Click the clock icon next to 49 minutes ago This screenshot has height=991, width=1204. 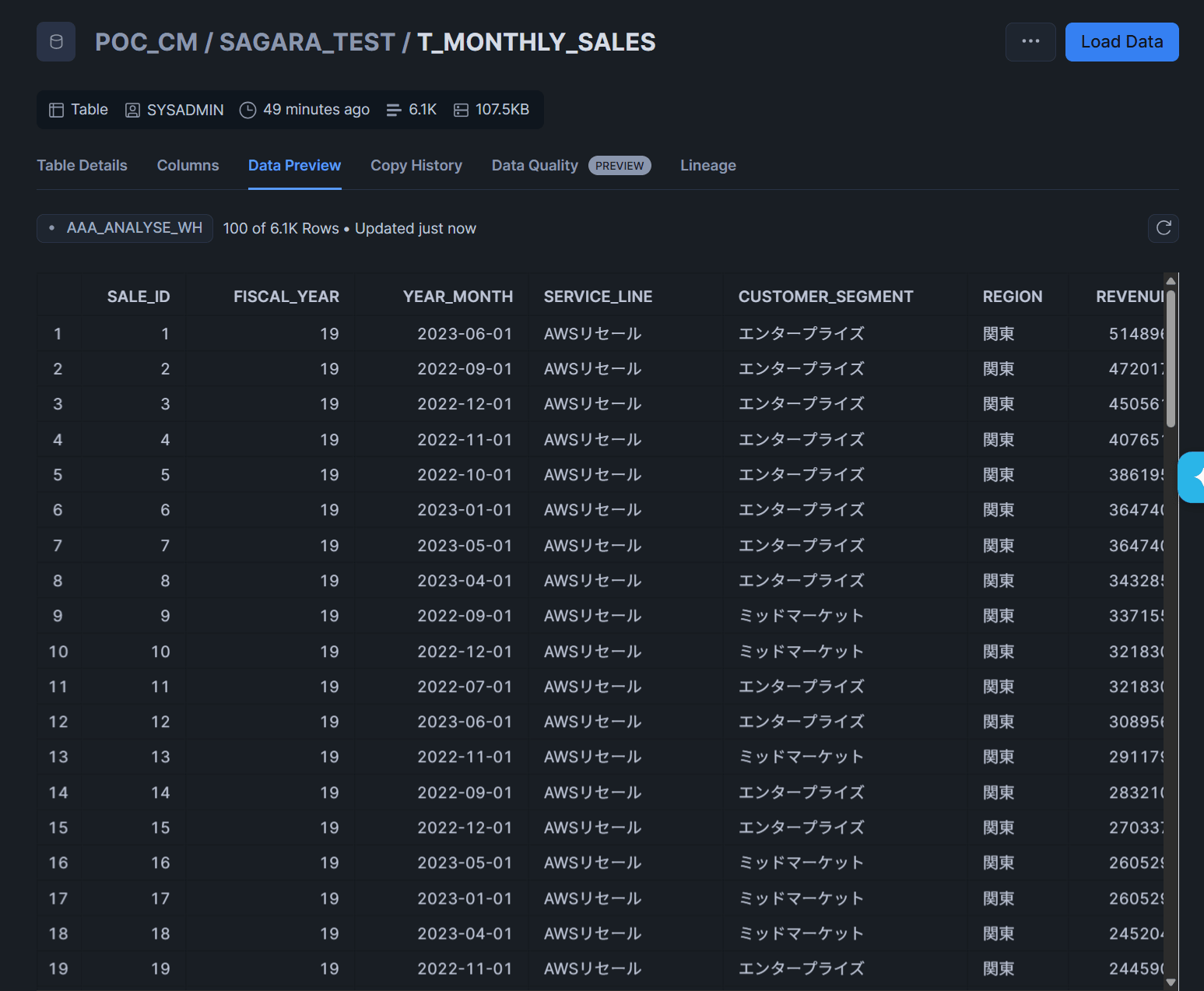coord(247,111)
